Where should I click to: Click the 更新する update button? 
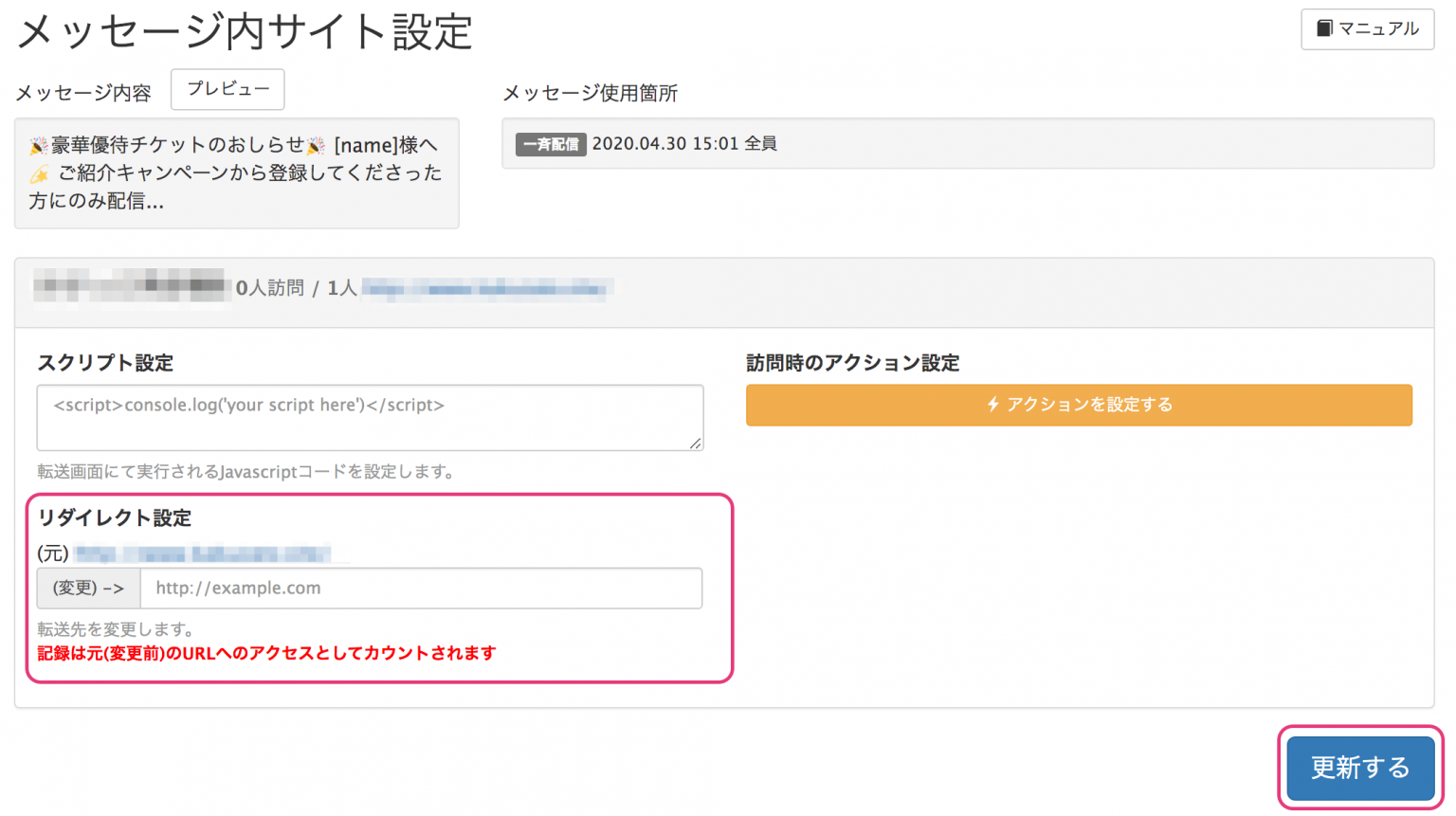[x=1360, y=768]
